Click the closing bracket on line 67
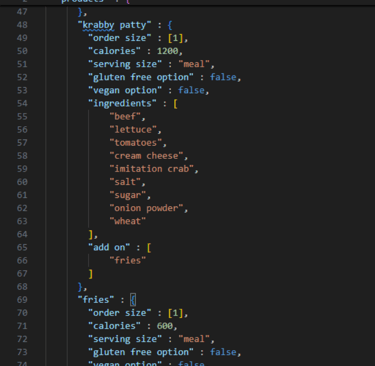This screenshot has width=375, height=366. 91,274
